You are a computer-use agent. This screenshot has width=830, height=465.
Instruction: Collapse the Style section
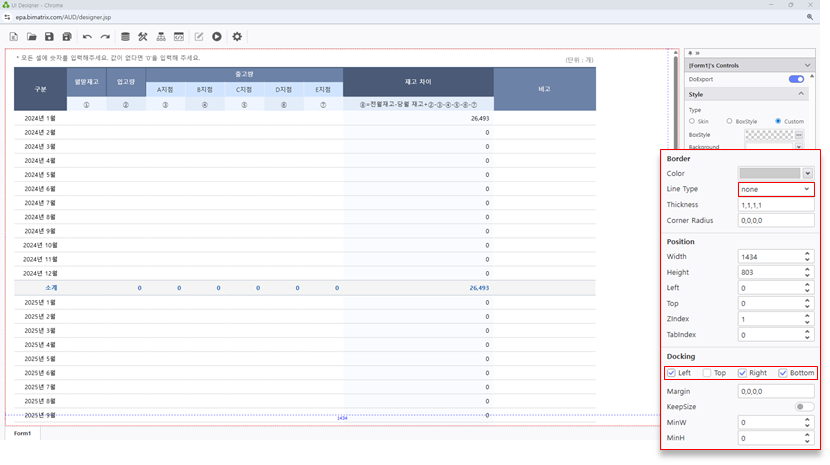click(x=801, y=94)
